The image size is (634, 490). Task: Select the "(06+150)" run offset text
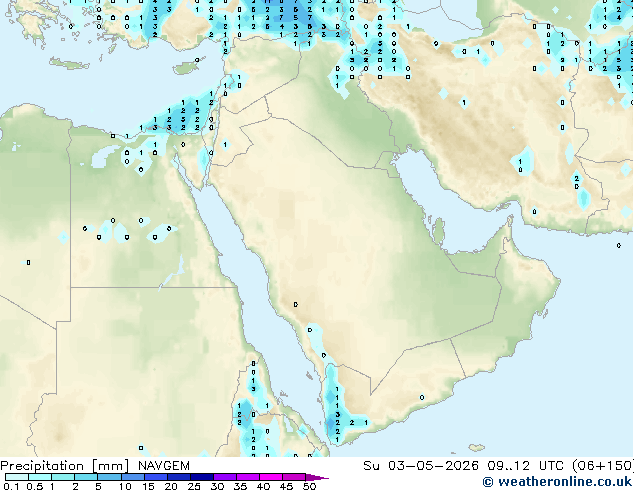click(603, 466)
